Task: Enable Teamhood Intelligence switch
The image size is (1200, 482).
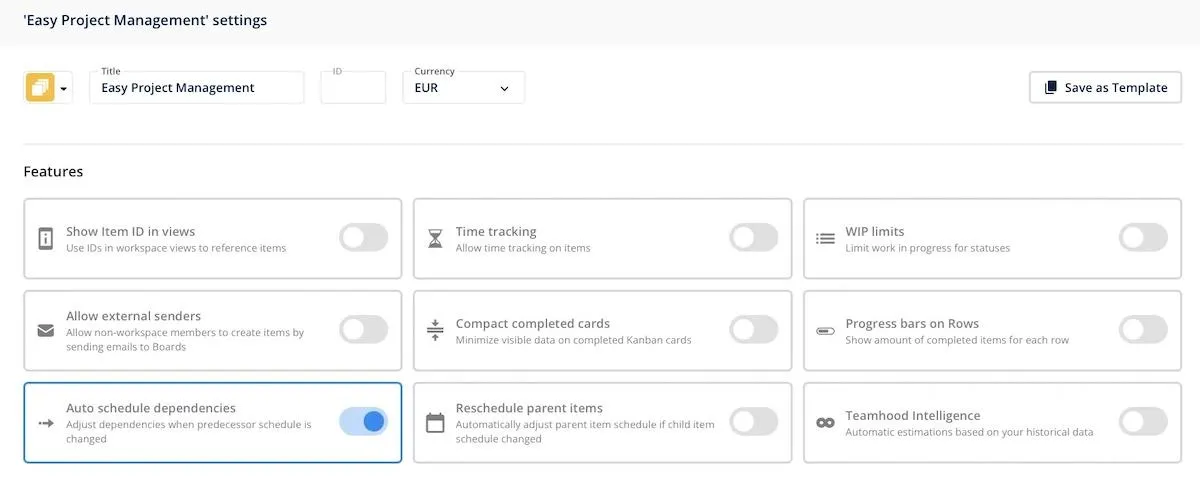Action: 1143,421
